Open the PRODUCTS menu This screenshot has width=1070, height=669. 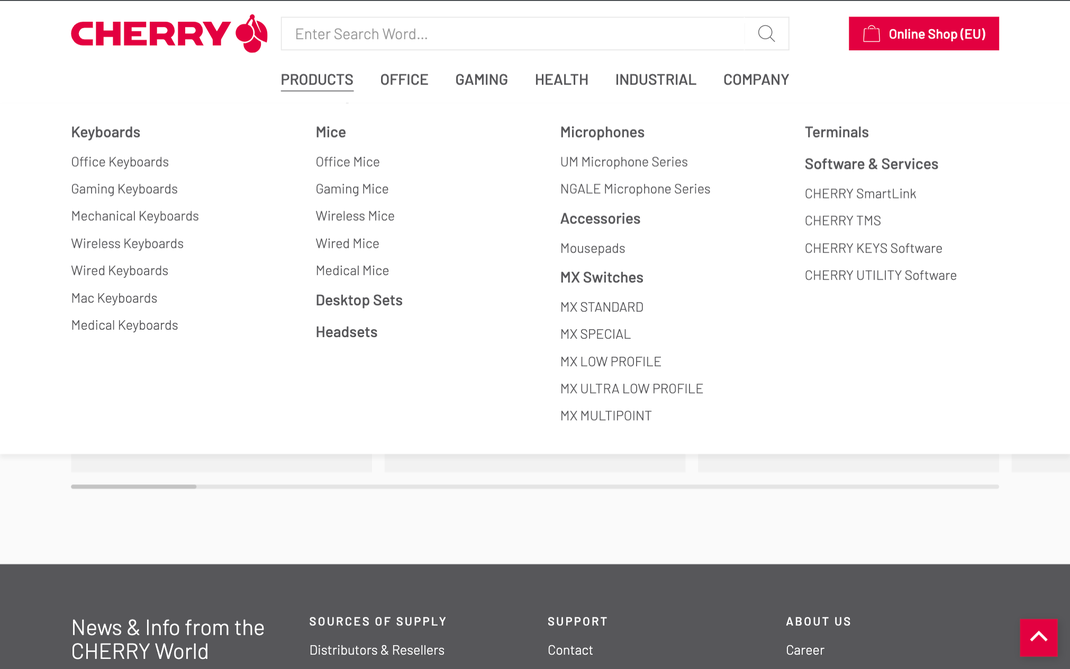(317, 80)
